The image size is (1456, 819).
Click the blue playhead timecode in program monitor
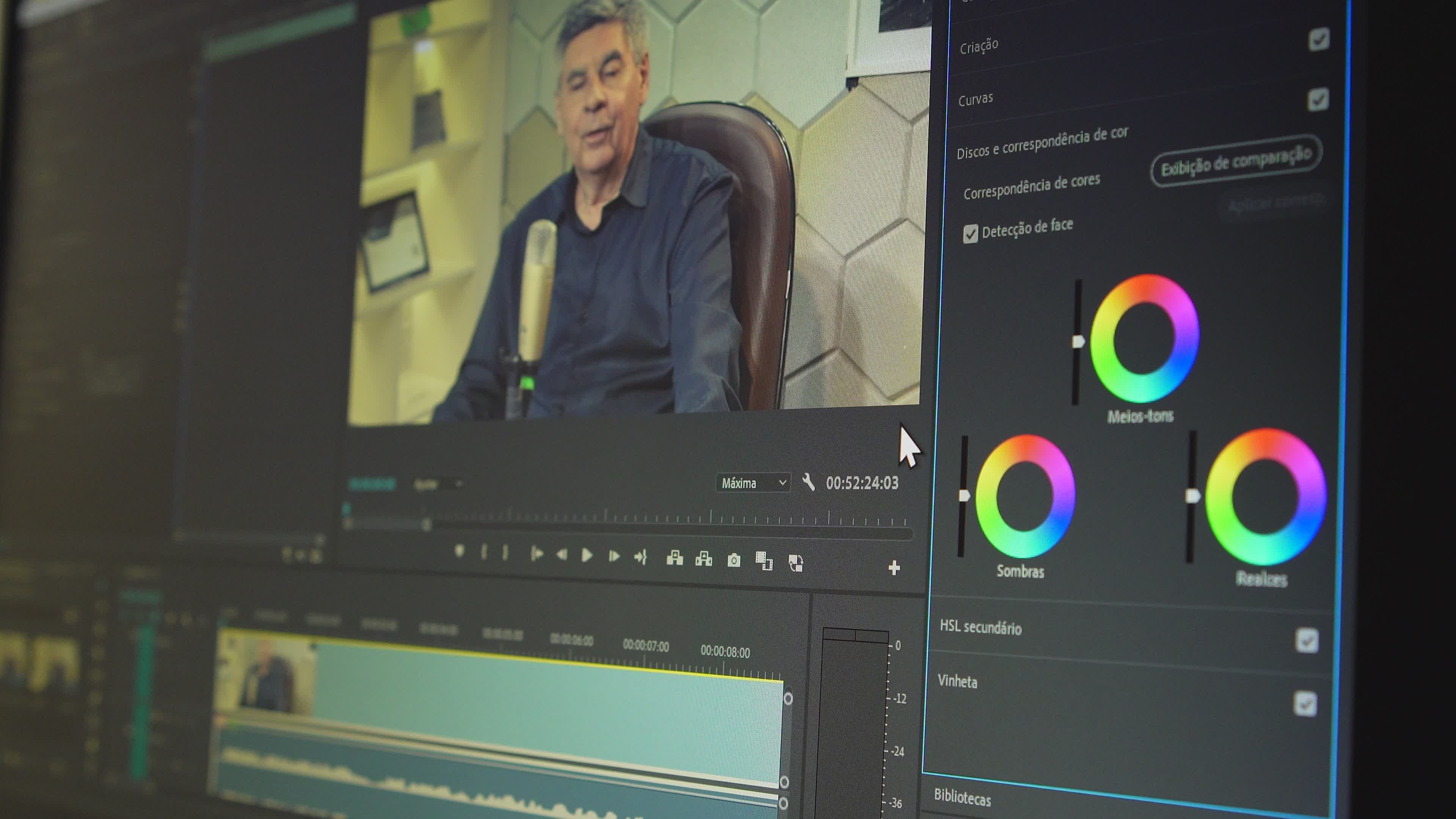click(372, 484)
